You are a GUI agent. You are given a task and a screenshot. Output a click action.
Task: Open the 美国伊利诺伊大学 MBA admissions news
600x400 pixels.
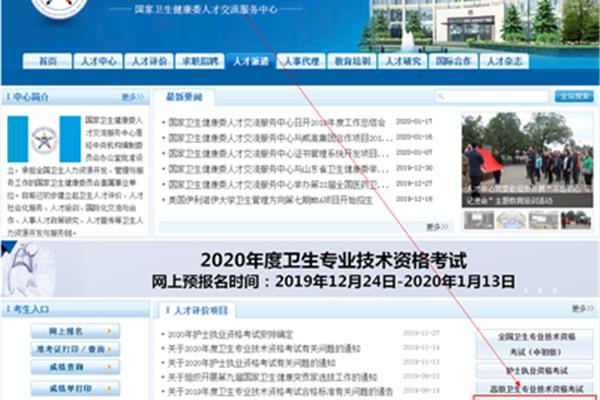tap(270, 200)
